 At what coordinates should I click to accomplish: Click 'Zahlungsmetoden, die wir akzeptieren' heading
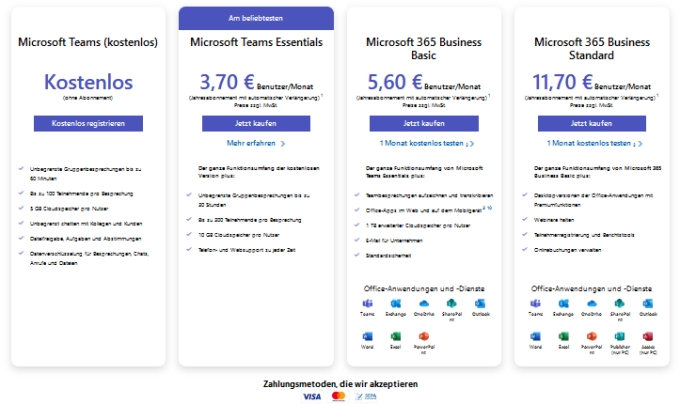click(x=340, y=384)
